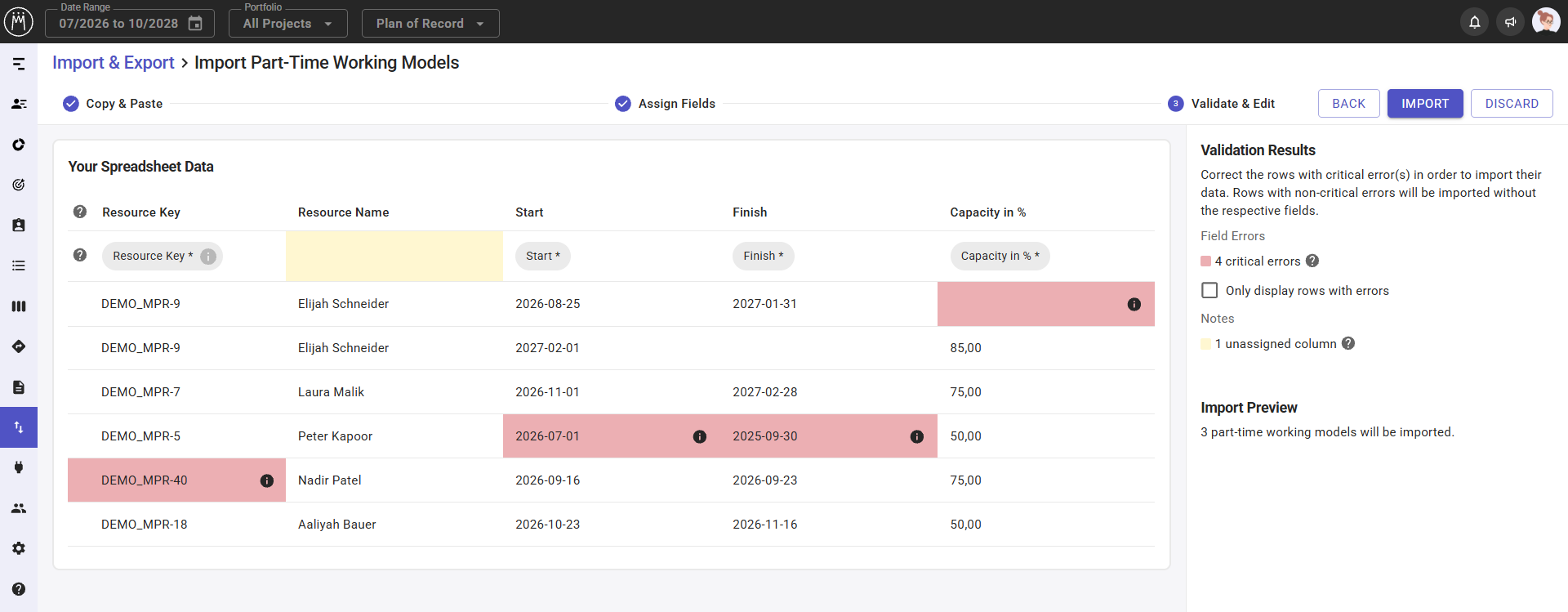
Task: Open help question mark in sidebar
Action: [x=19, y=589]
